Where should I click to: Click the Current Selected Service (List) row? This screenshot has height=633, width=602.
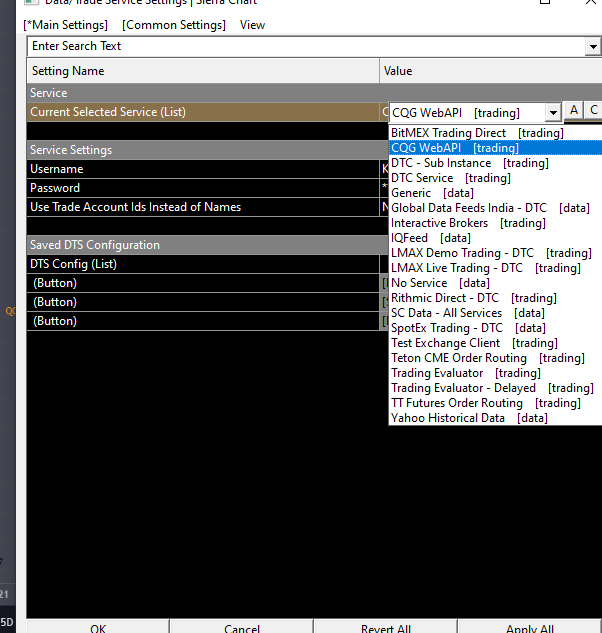pyautogui.click(x=203, y=112)
